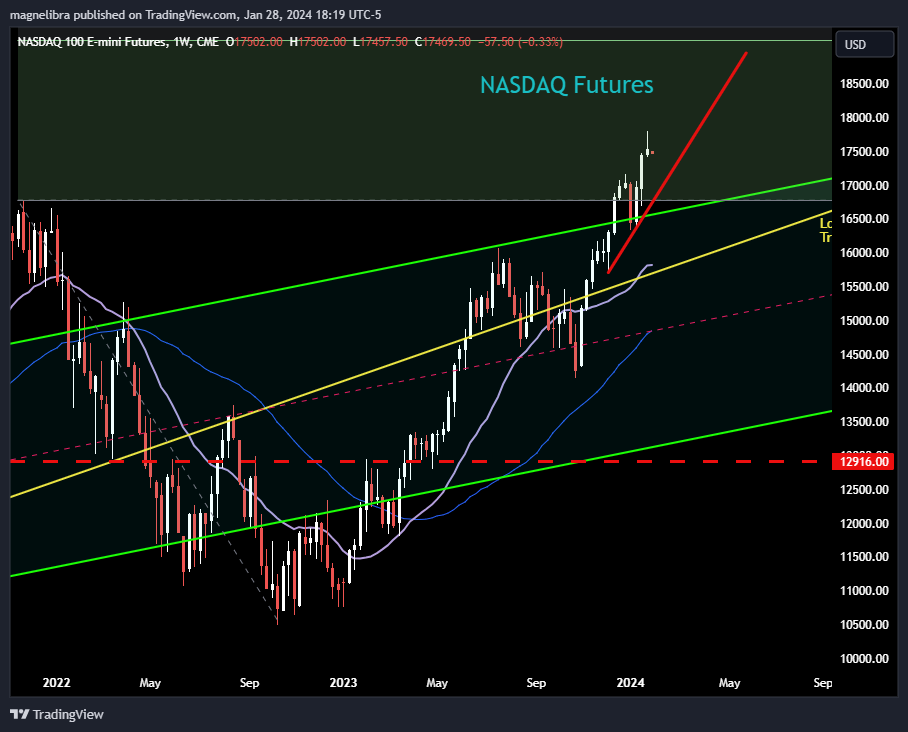Click the 2022 time axis label
The width and height of the screenshot is (908, 732).
point(56,683)
